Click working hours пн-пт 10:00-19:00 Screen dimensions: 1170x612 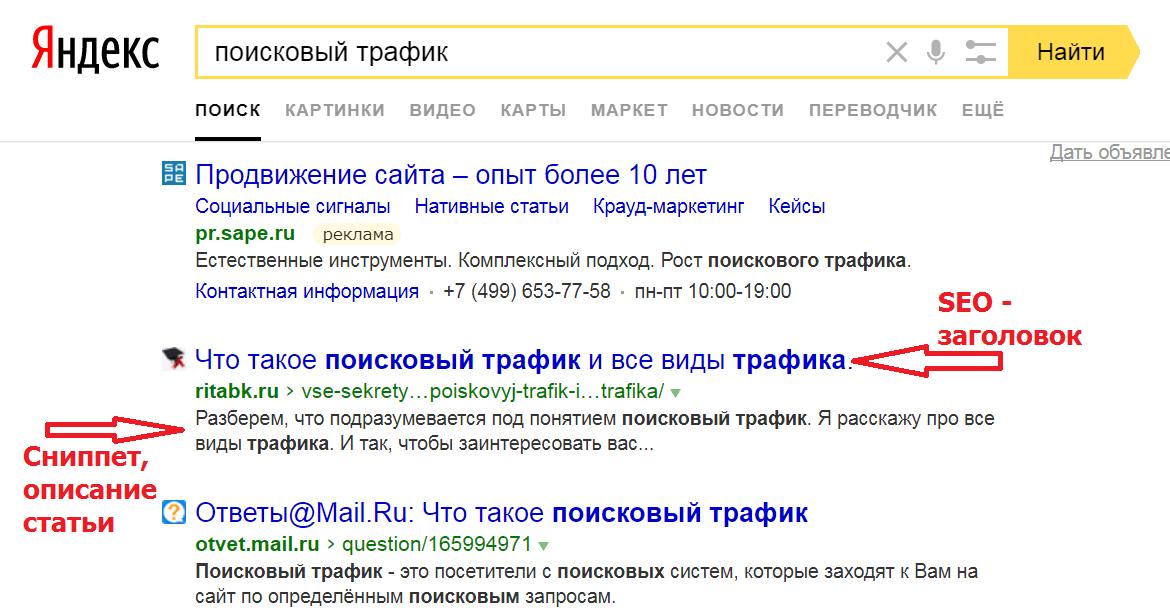(x=713, y=291)
